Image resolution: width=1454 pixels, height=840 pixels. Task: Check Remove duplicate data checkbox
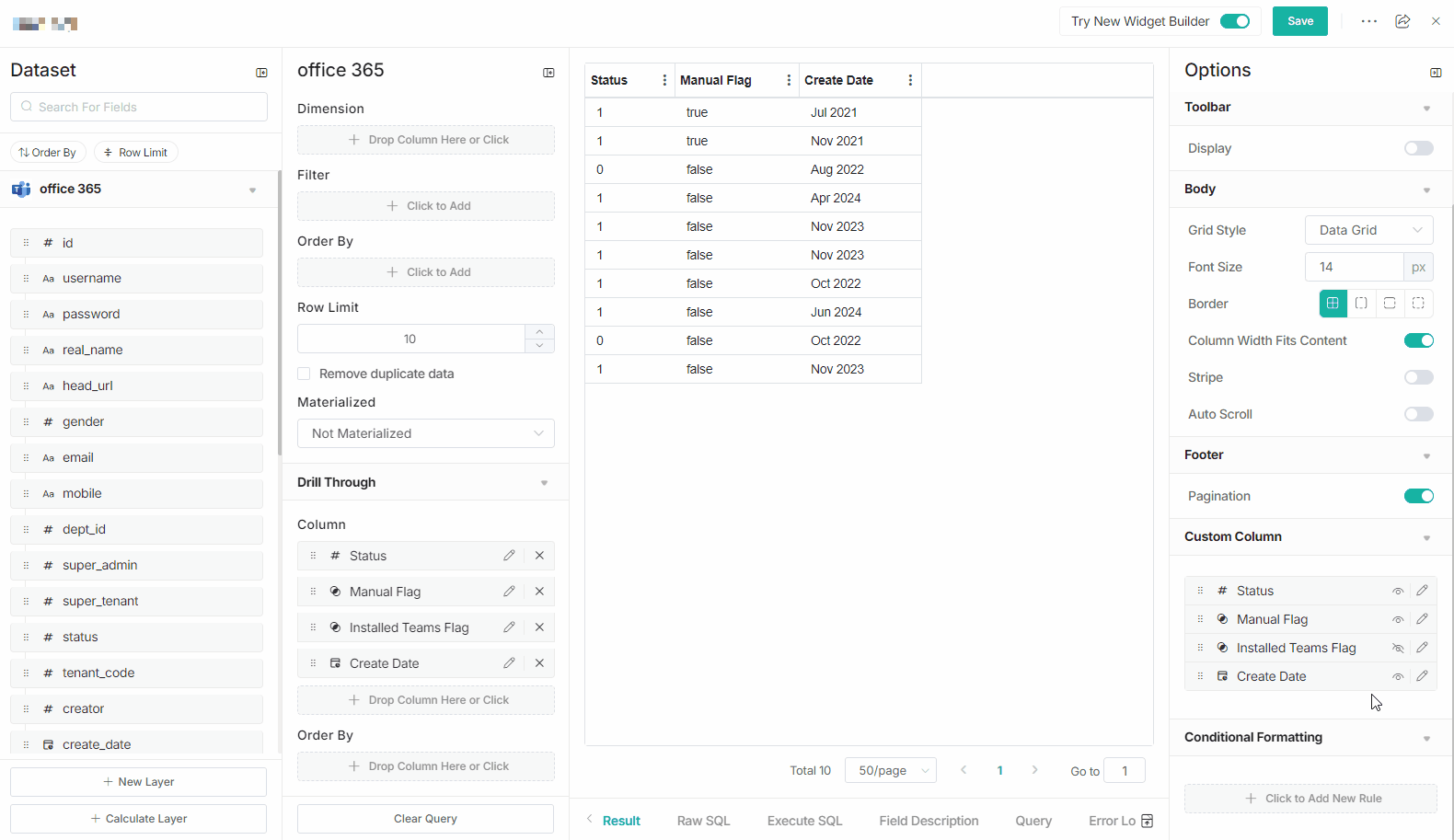pos(304,374)
